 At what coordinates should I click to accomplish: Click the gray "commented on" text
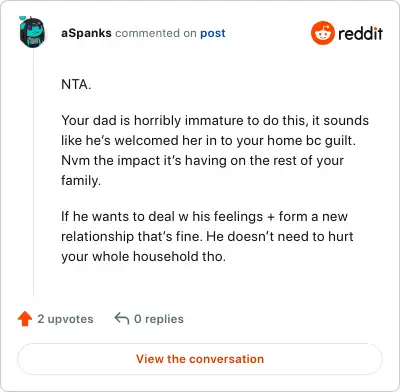[156, 33]
